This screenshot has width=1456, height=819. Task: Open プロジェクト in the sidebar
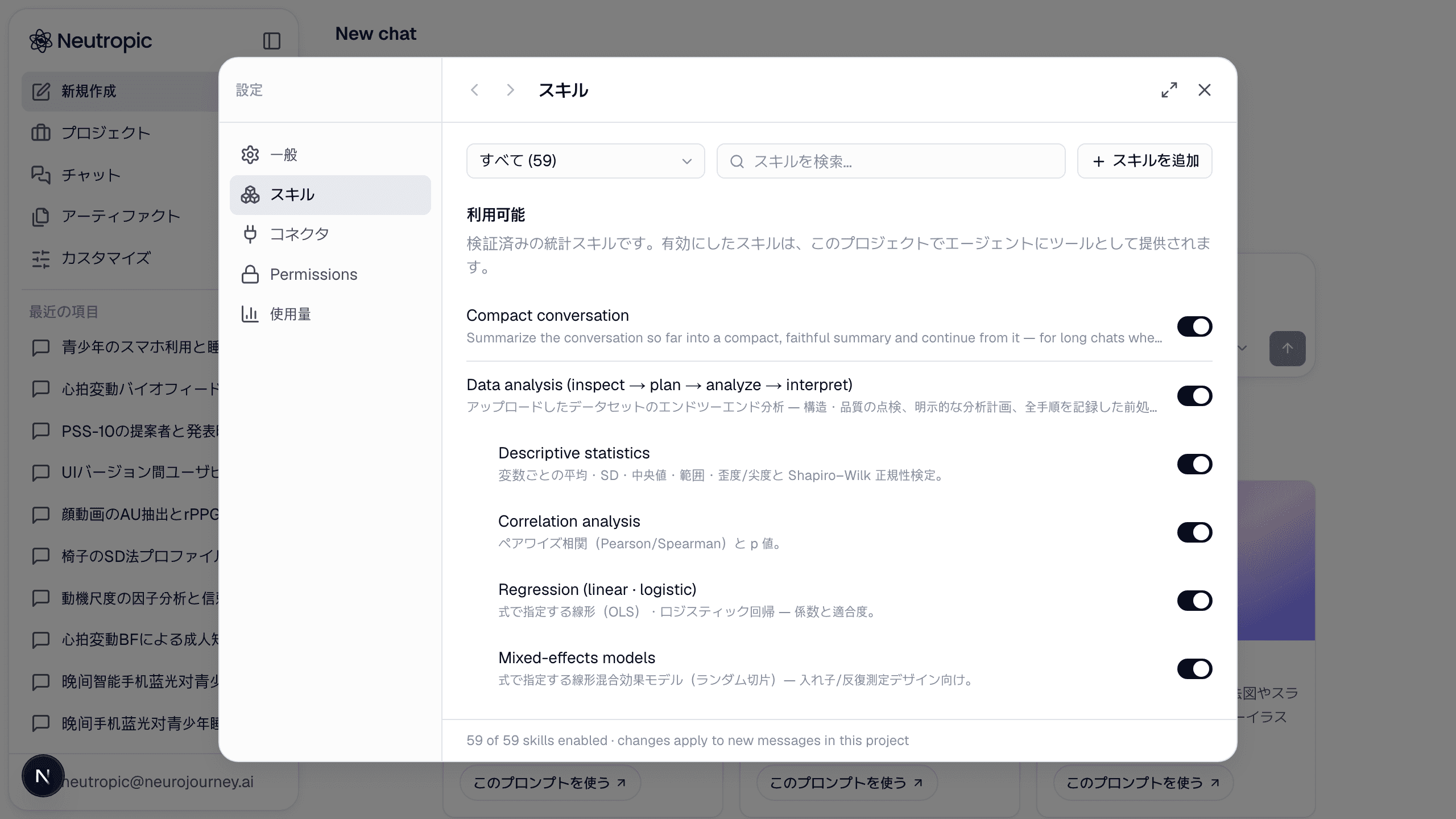121,133
